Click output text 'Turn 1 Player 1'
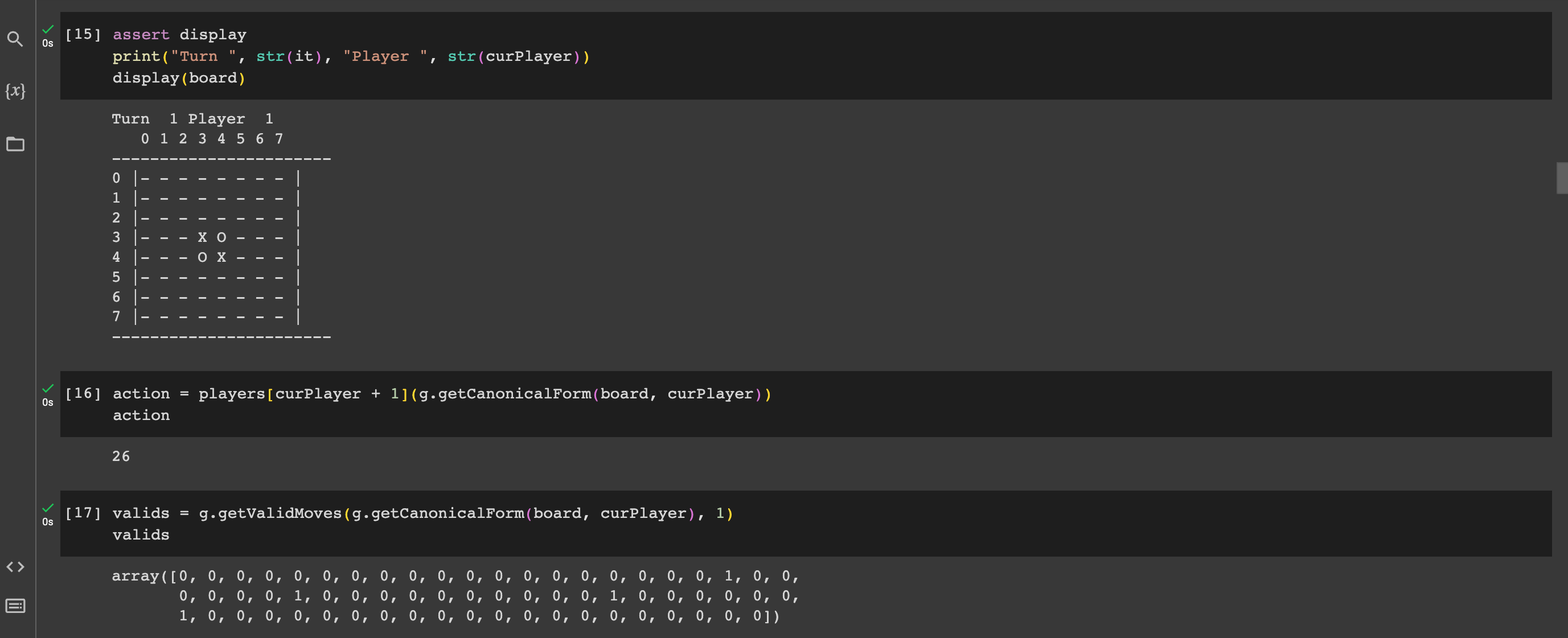Image resolution: width=1568 pixels, height=638 pixels. pos(192,118)
